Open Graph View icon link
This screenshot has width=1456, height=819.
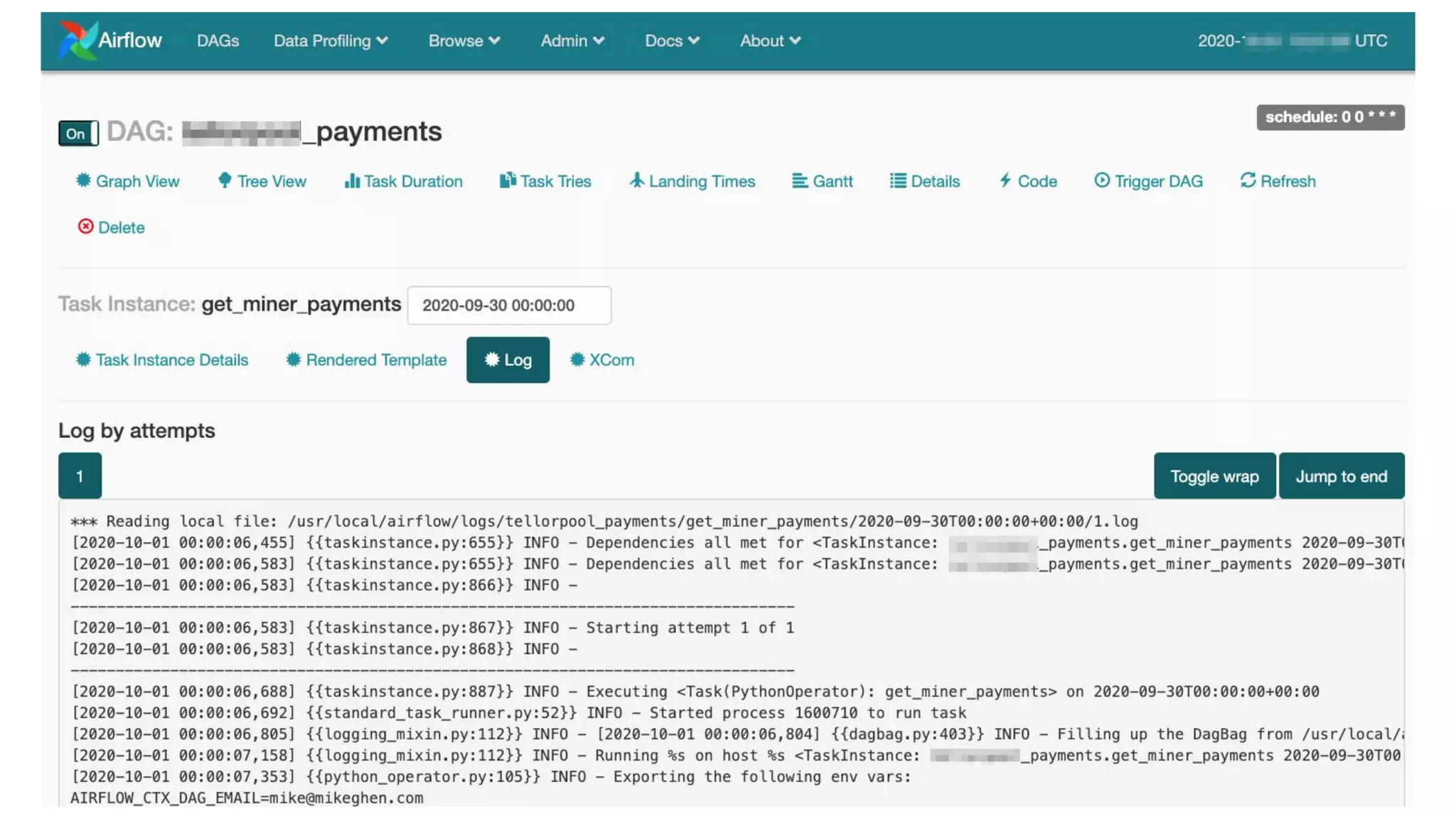[x=83, y=181]
